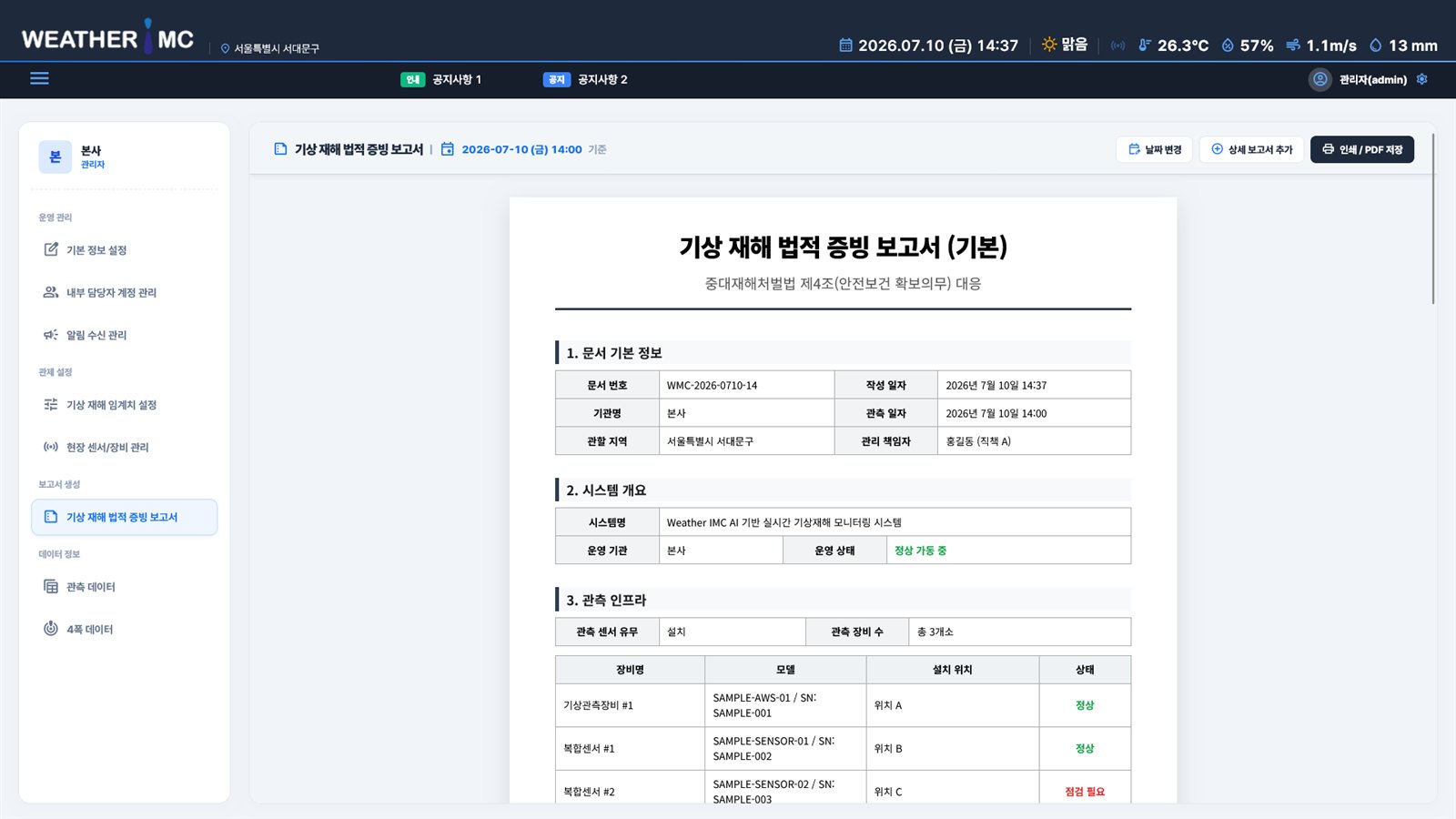Click the report document icon in page header

280,149
